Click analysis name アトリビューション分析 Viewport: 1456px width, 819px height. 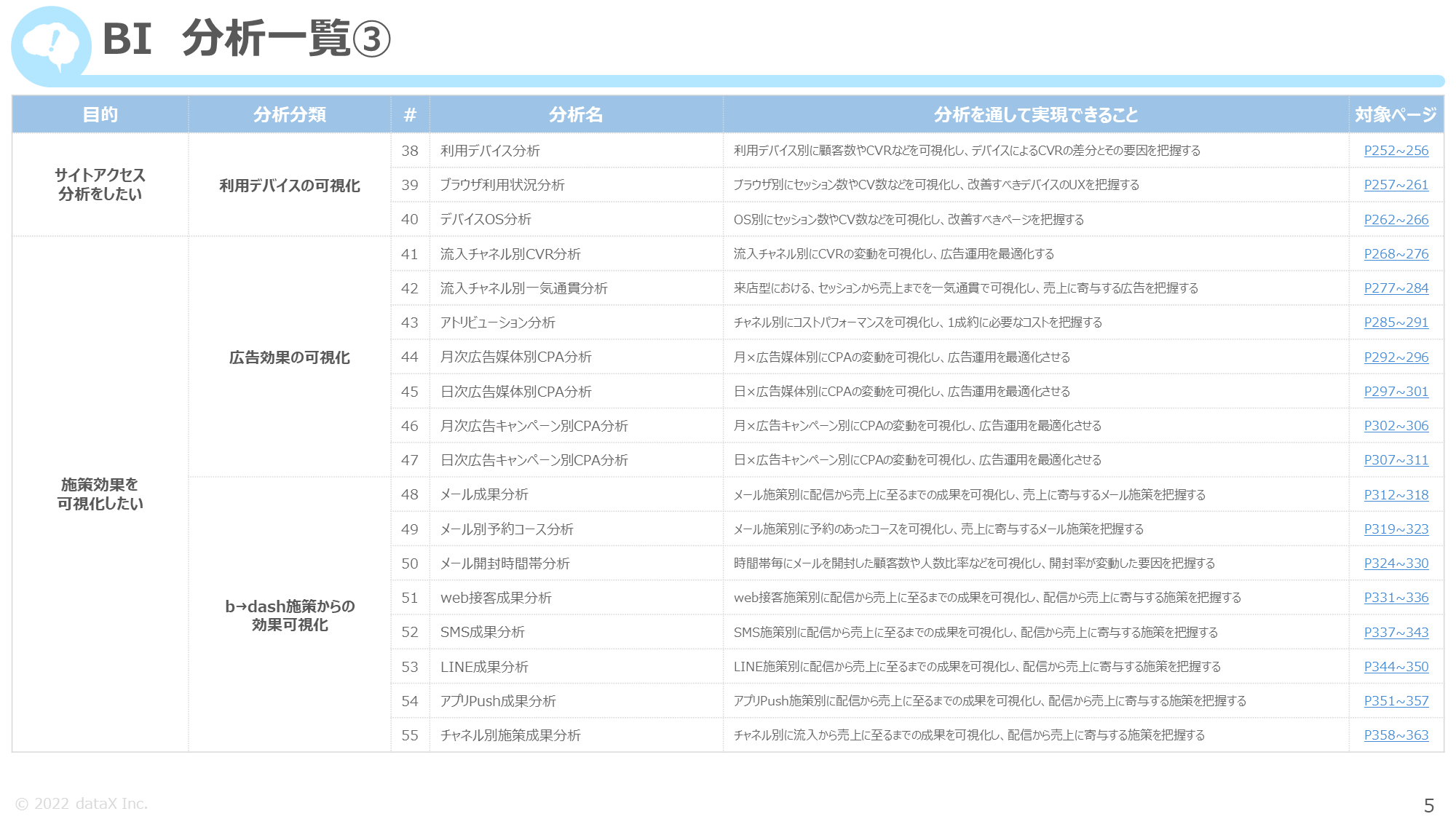point(497,323)
